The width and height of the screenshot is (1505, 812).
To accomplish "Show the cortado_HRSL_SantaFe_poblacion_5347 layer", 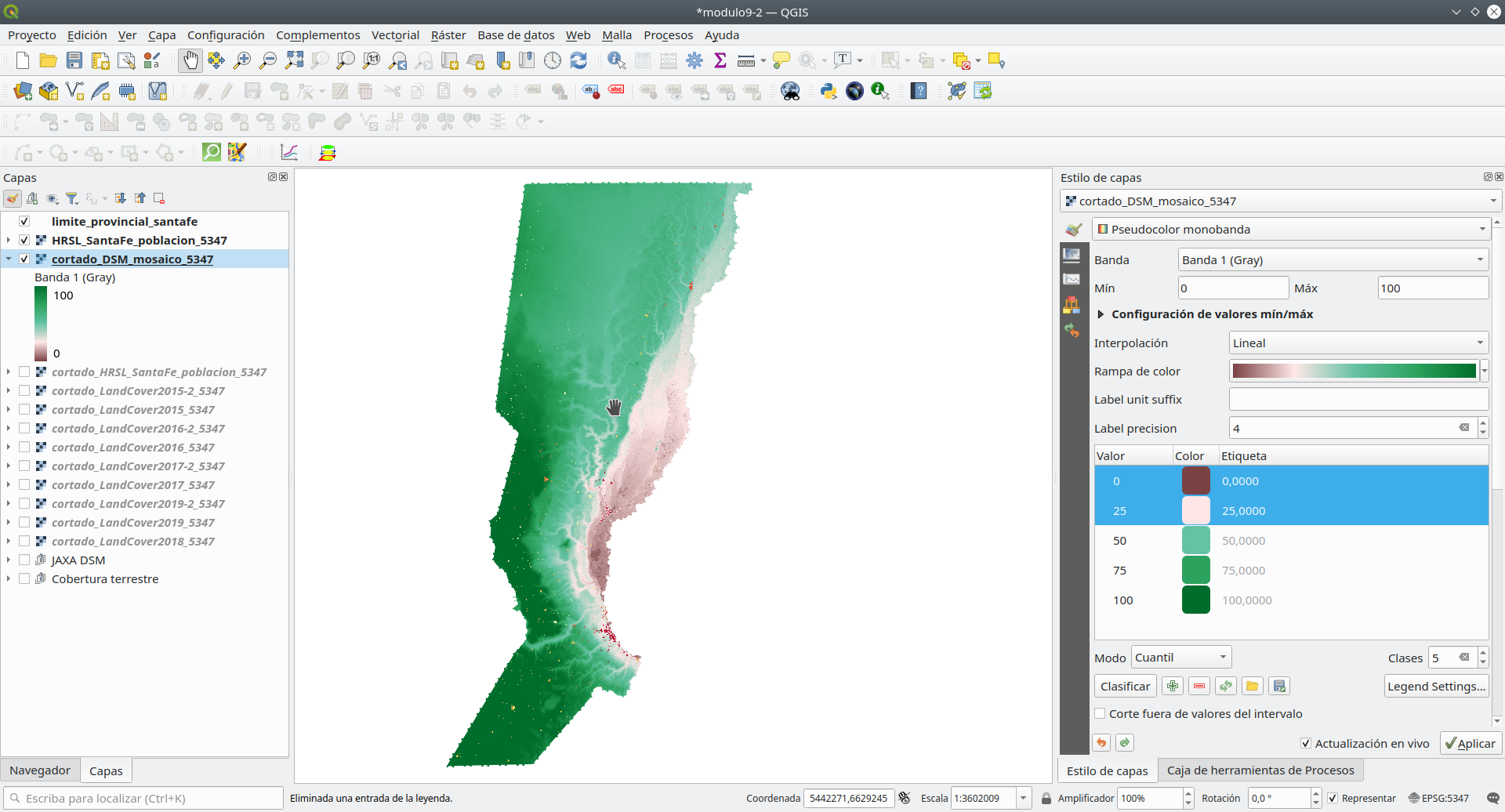I will coord(24,372).
